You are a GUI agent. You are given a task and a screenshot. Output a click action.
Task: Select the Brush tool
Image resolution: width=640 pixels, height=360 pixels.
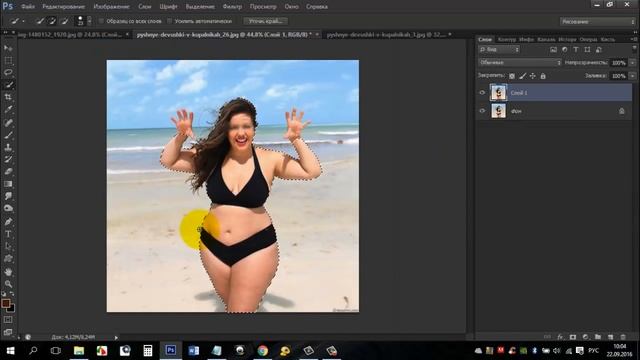[x=8, y=135]
